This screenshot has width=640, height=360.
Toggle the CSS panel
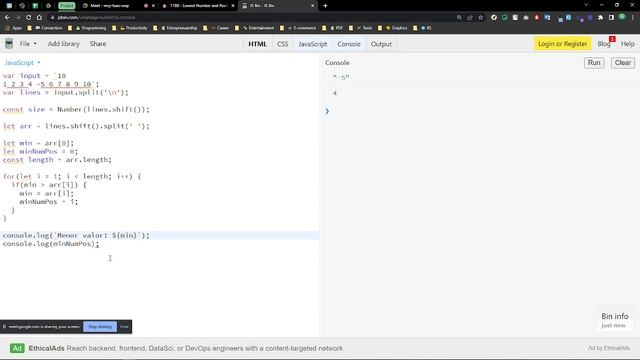(x=282, y=44)
